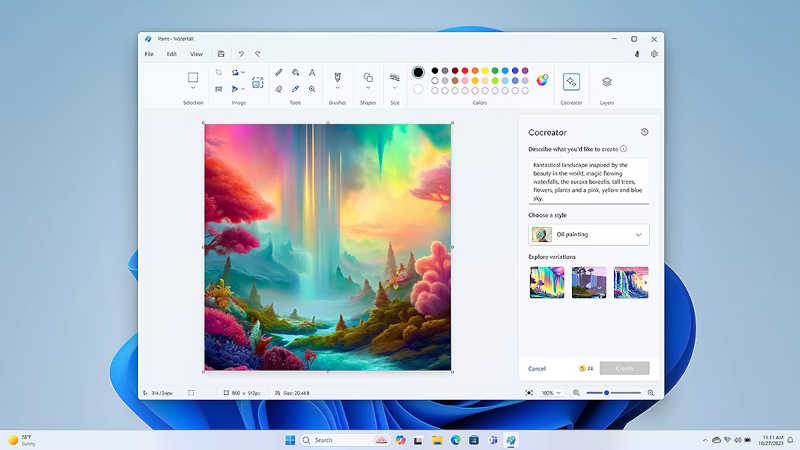Pick the red swatch in the top color row
800x450 pixels.
click(465, 71)
